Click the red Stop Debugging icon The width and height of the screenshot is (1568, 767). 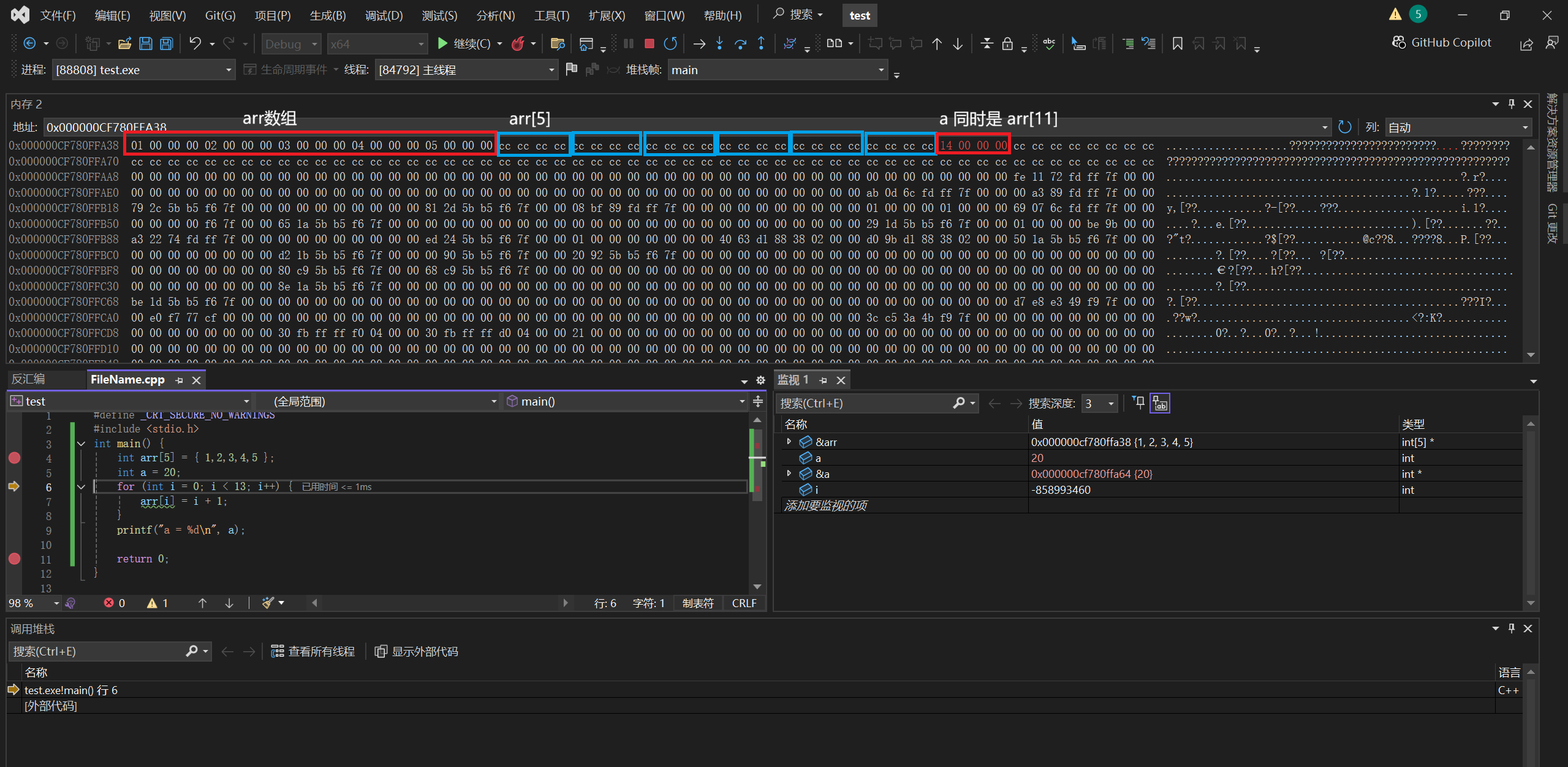(650, 43)
